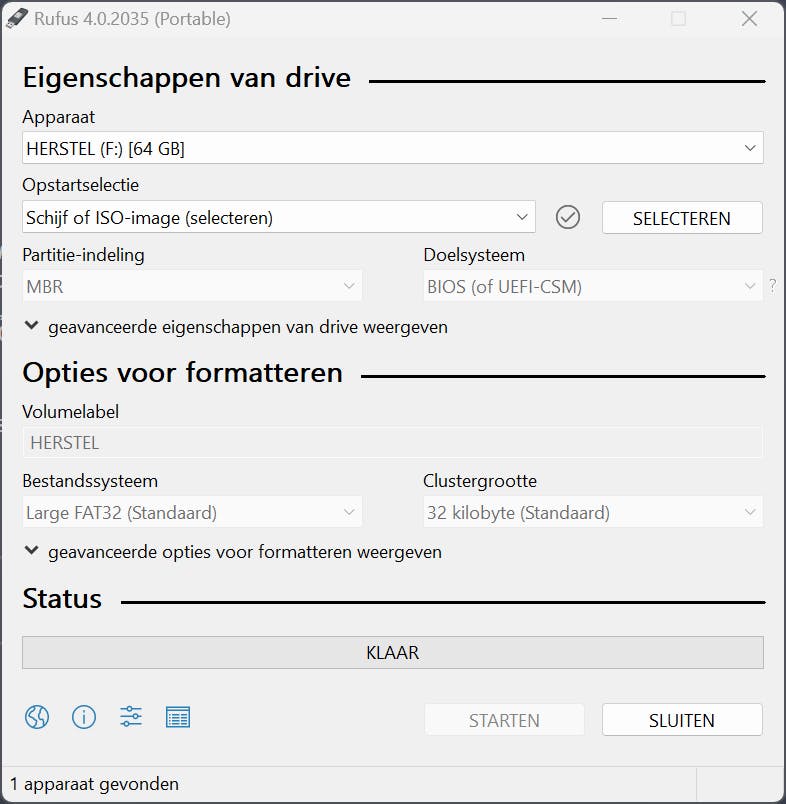Viewport: 786px width, 804px height.
Task: Open the Rufus language selection globe
Action: [x=36, y=717]
